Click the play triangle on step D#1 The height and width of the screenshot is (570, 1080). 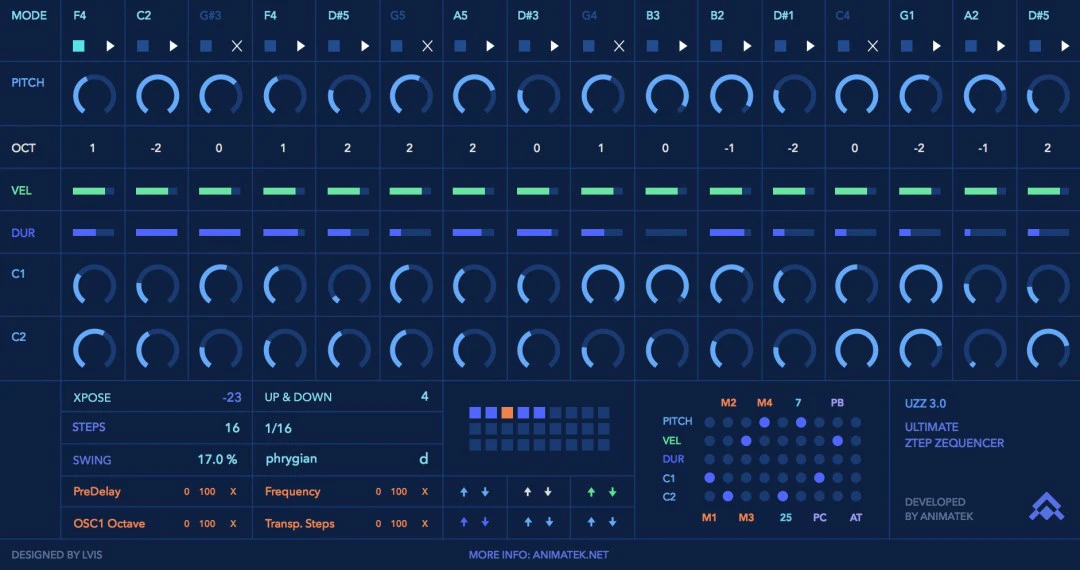pyautogui.click(x=811, y=46)
